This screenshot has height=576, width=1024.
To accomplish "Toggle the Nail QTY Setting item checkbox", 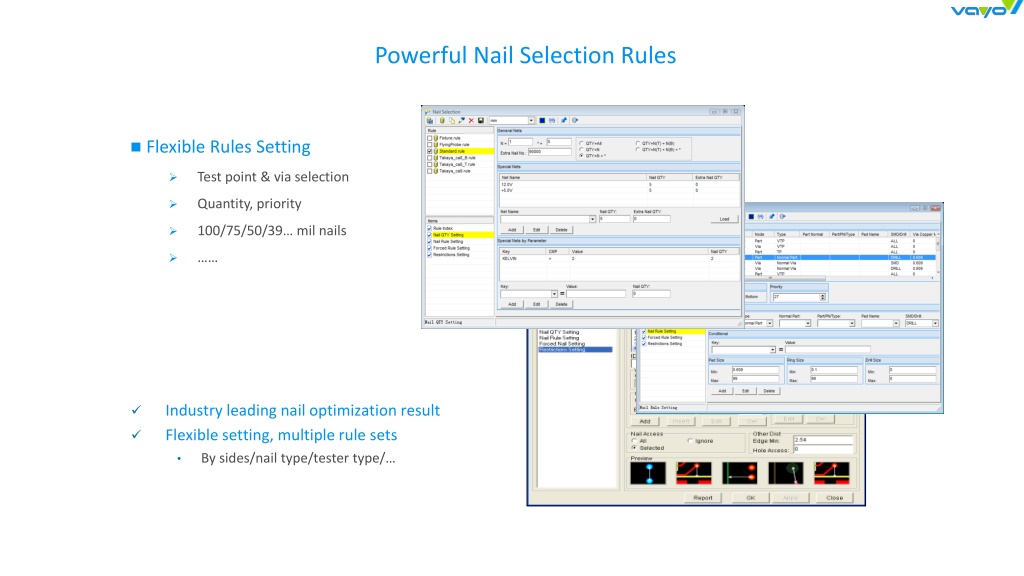I will 430,235.
